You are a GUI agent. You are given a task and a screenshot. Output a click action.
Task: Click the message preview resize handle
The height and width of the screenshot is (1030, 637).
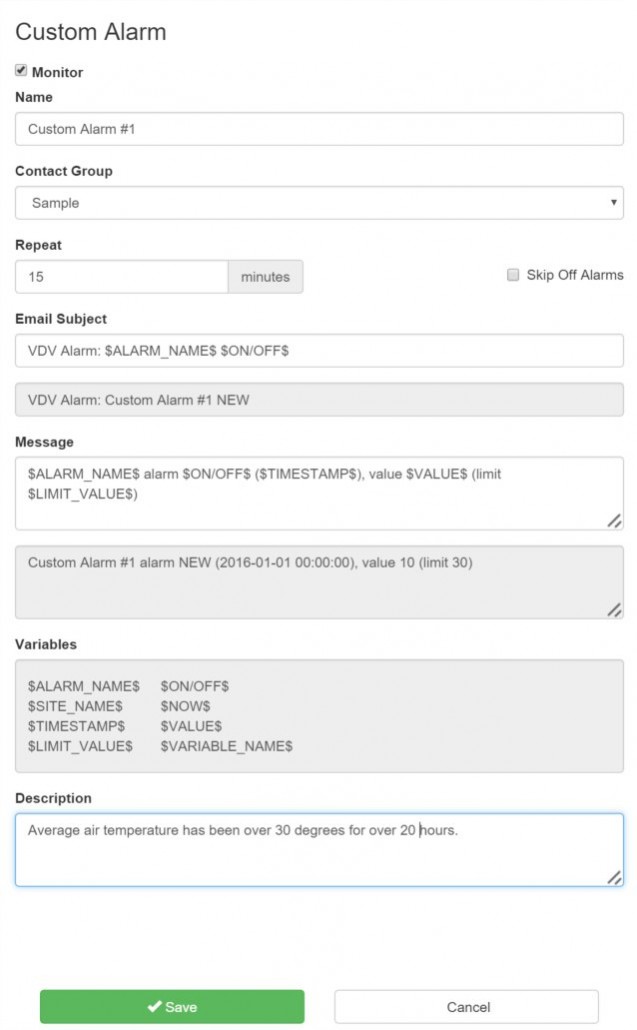614,610
